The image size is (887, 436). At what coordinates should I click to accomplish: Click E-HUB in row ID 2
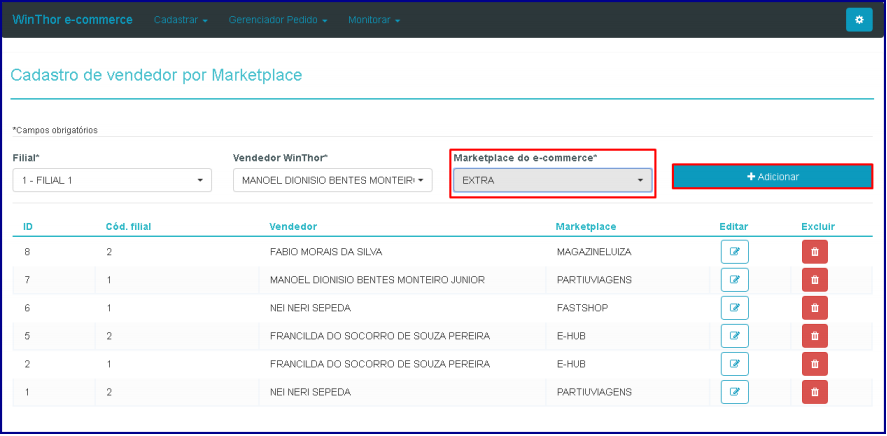(x=571, y=364)
